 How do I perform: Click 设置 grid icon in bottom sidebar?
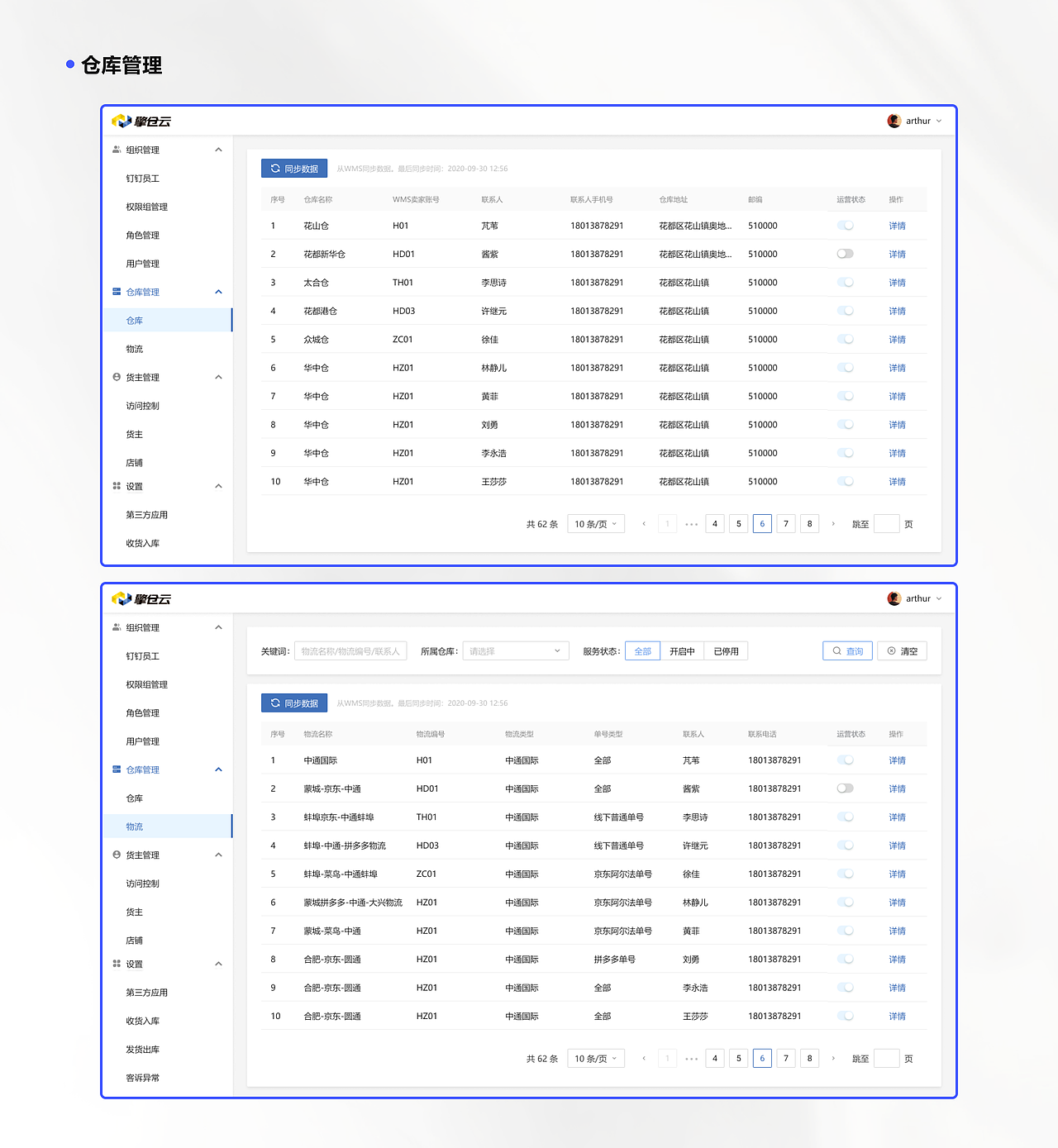point(117,964)
